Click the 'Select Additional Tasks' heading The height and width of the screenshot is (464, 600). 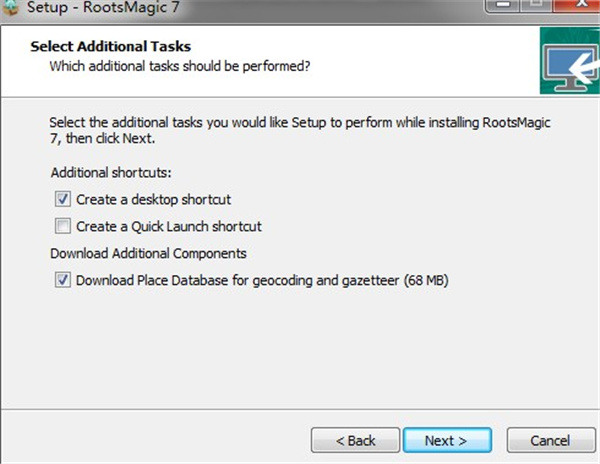point(111,46)
